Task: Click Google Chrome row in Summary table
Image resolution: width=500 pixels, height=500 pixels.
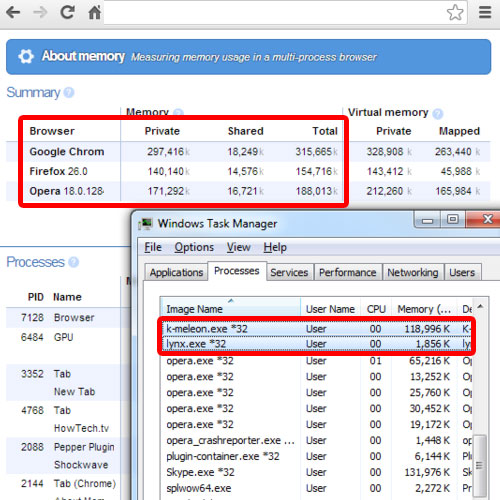Action: click(x=248, y=152)
